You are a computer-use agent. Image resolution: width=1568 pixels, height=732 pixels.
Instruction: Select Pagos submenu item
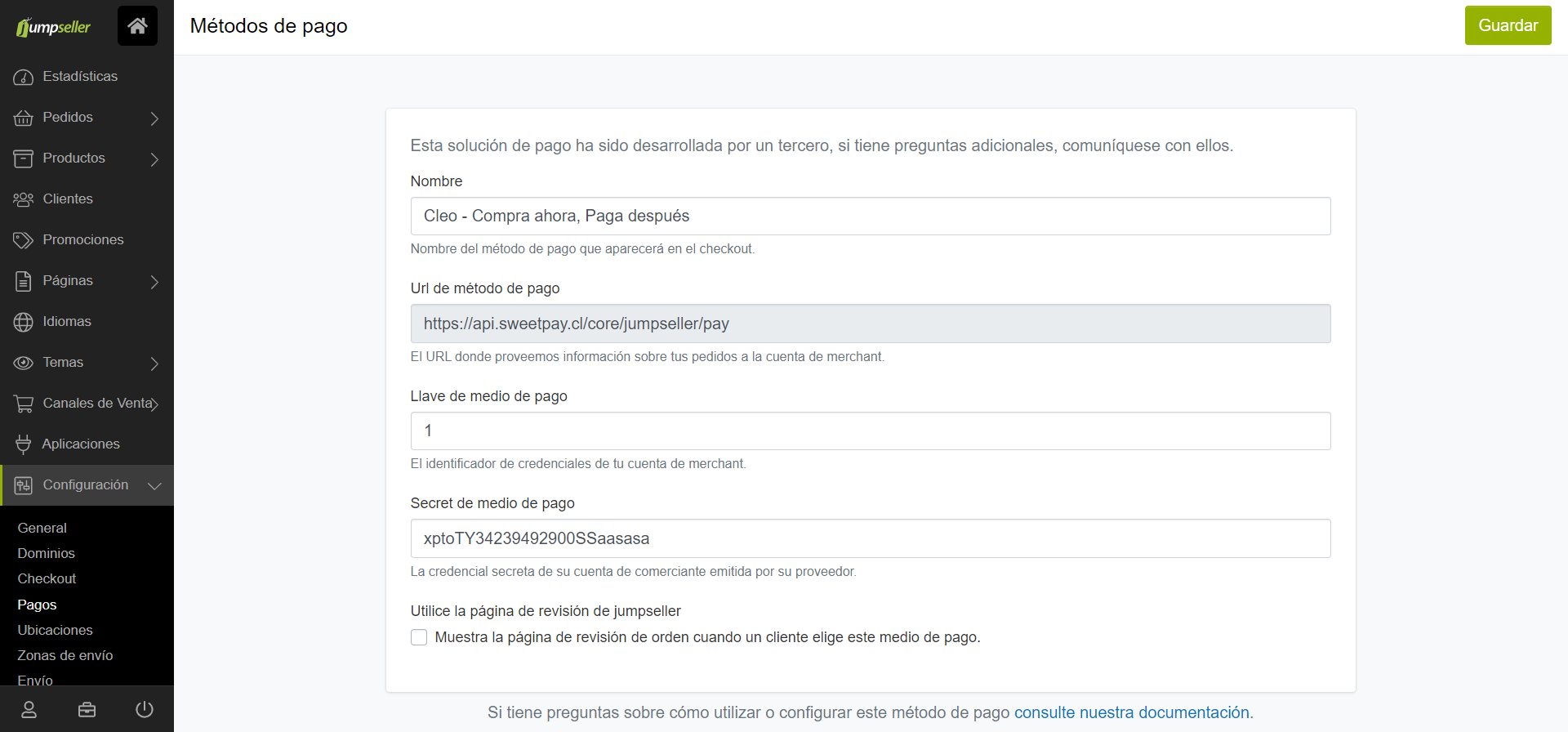38,605
